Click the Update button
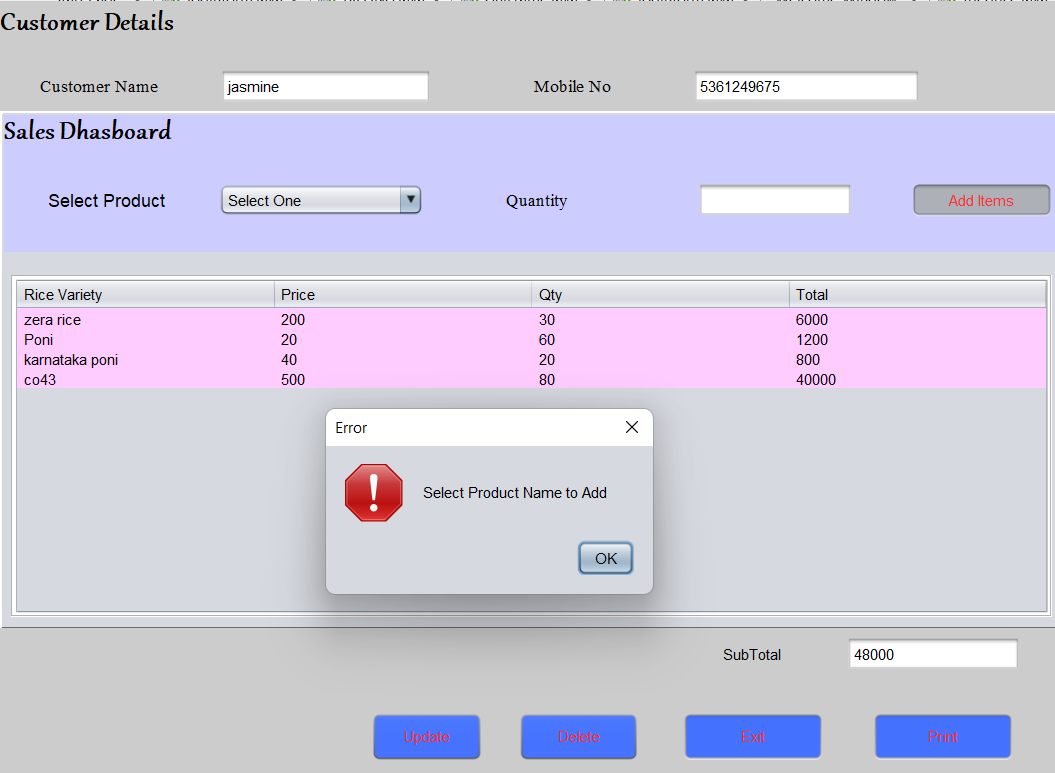 (x=426, y=737)
